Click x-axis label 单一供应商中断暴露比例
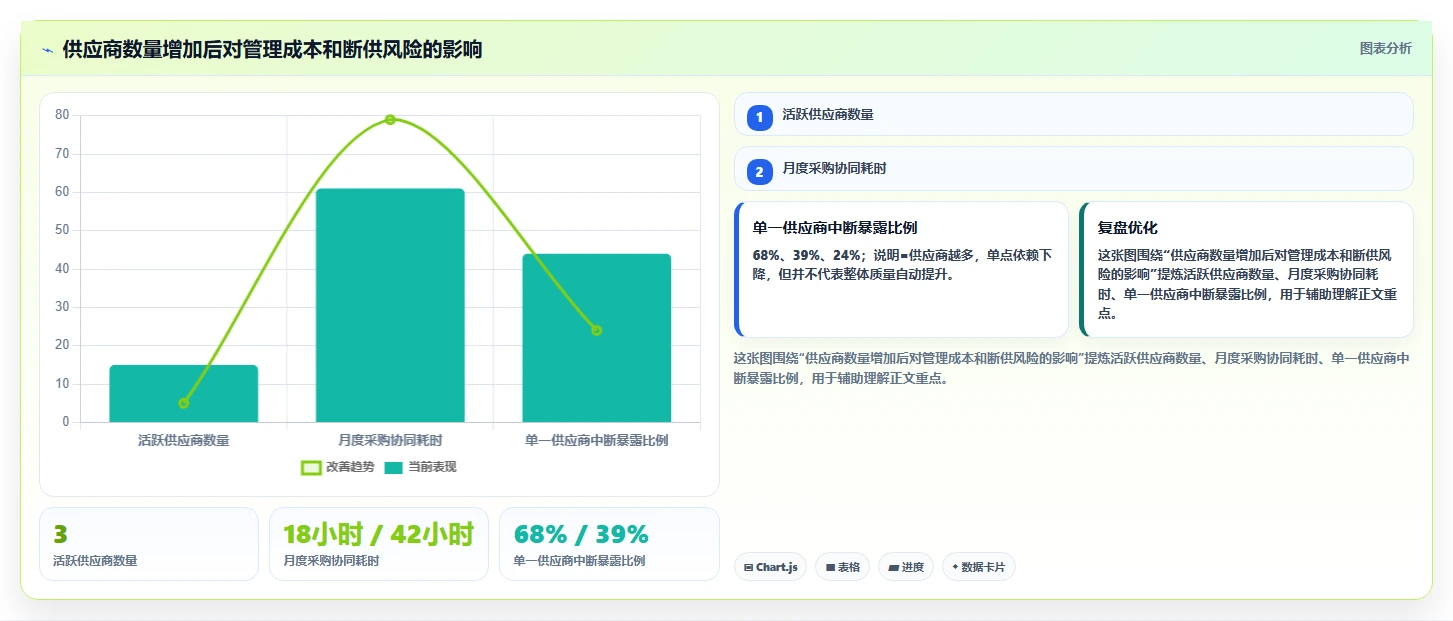 pyautogui.click(x=596, y=440)
